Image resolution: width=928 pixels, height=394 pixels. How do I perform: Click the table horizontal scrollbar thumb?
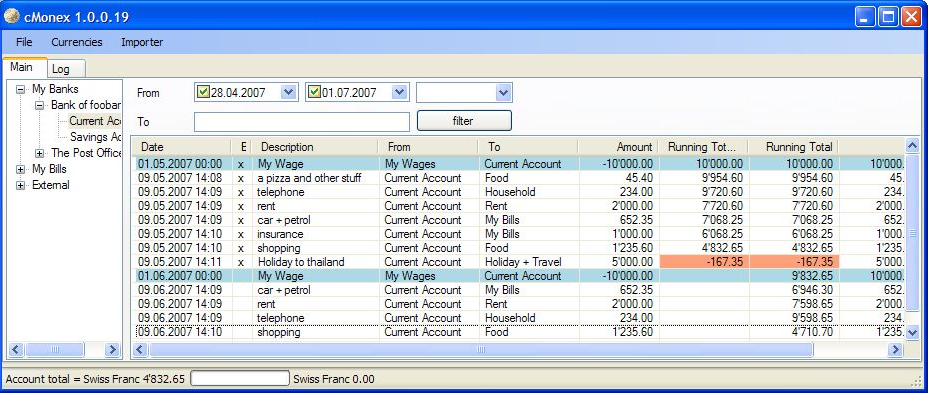481,350
